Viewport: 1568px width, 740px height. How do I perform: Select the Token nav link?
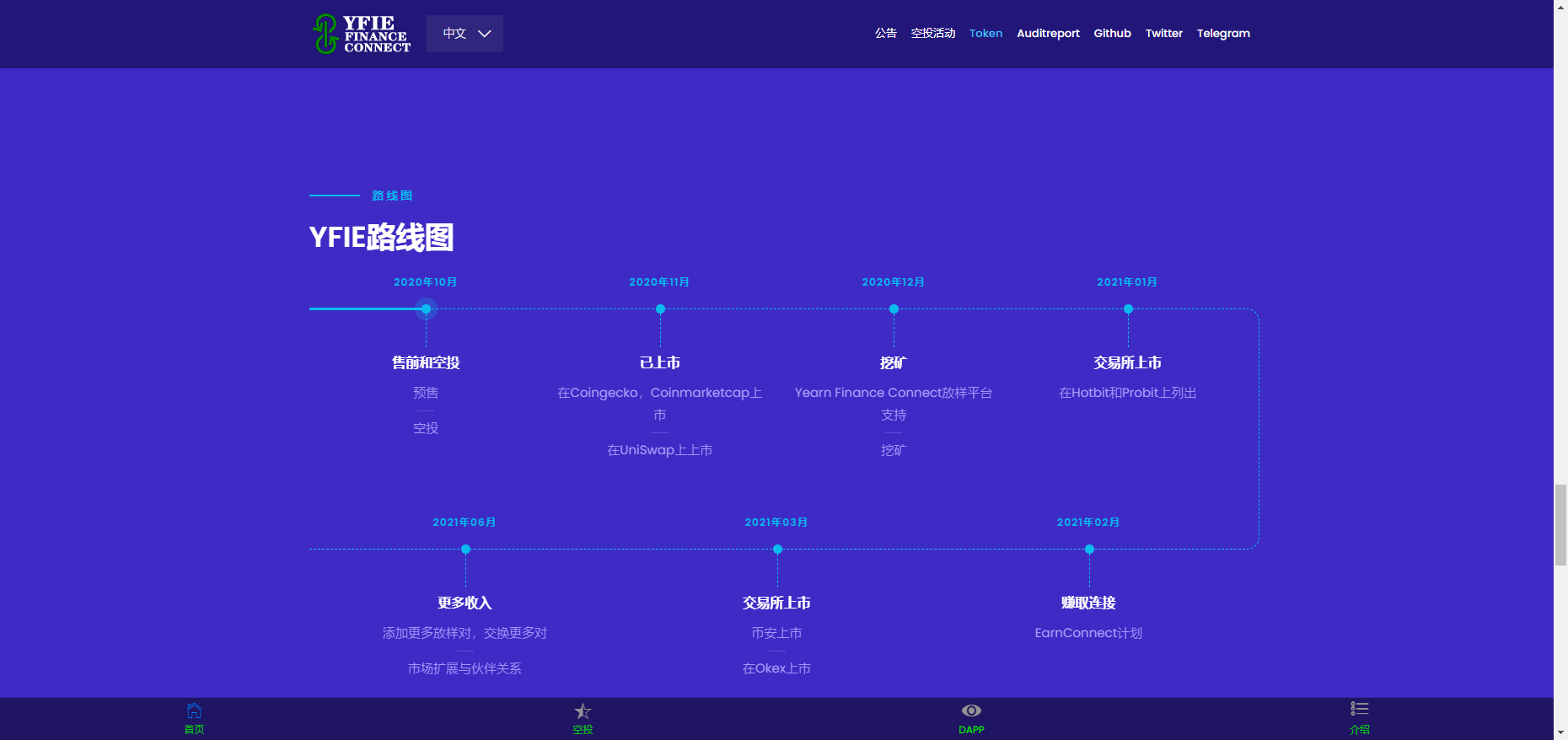click(x=985, y=34)
